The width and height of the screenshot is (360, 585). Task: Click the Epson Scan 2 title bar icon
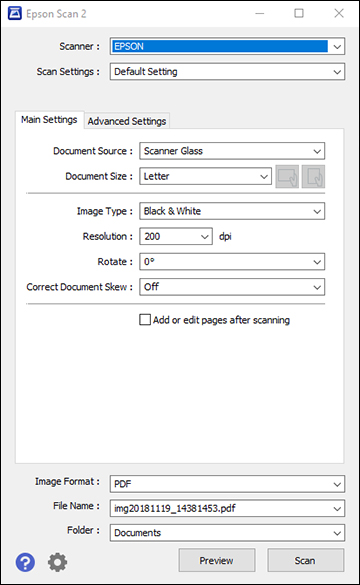tap(15, 13)
